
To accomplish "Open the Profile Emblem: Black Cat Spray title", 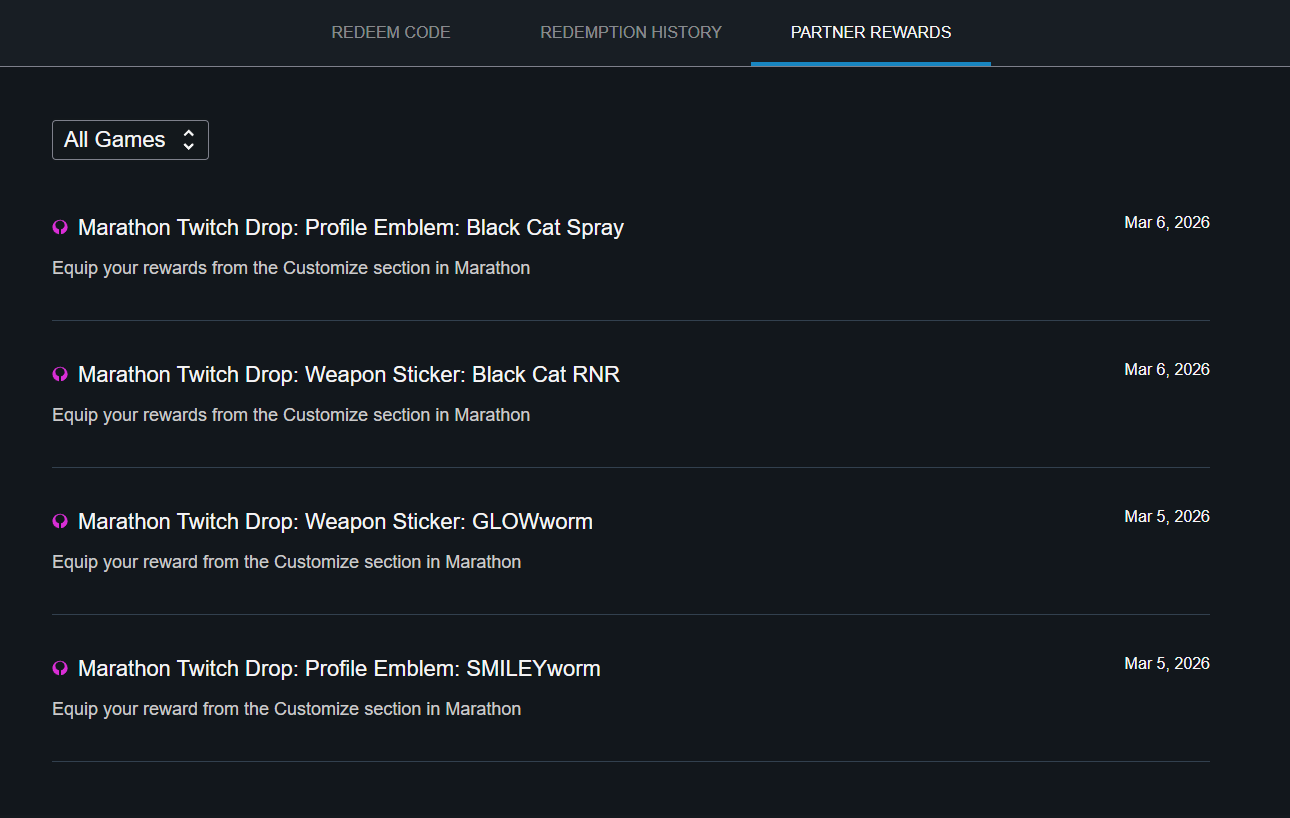I will (x=350, y=228).
